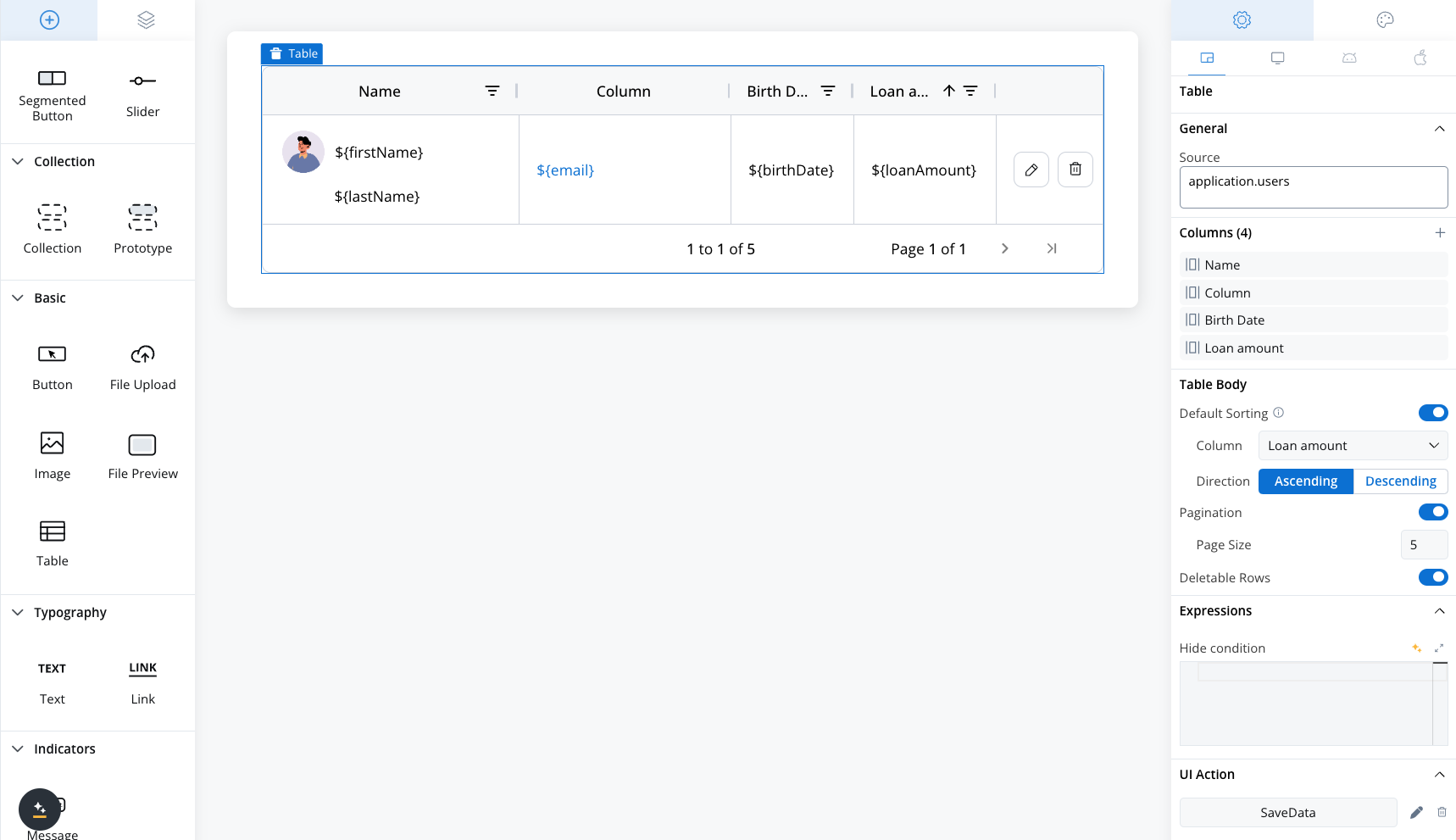Click the blue Table selection label
The width and height of the screenshot is (1456, 840).
click(x=292, y=53)
